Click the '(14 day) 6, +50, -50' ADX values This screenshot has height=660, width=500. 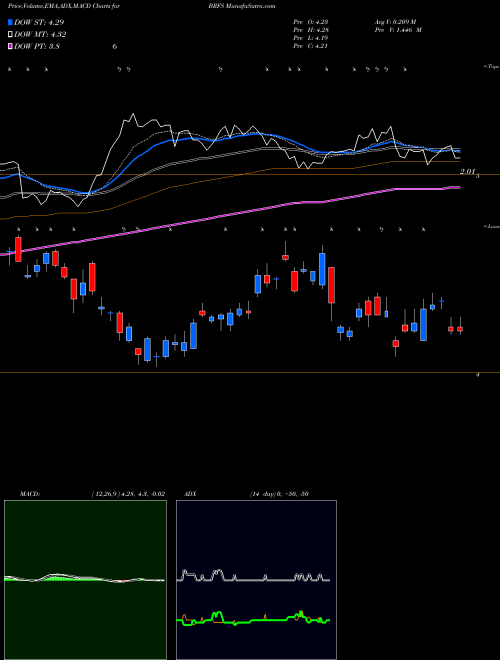[x=279, y=494]
